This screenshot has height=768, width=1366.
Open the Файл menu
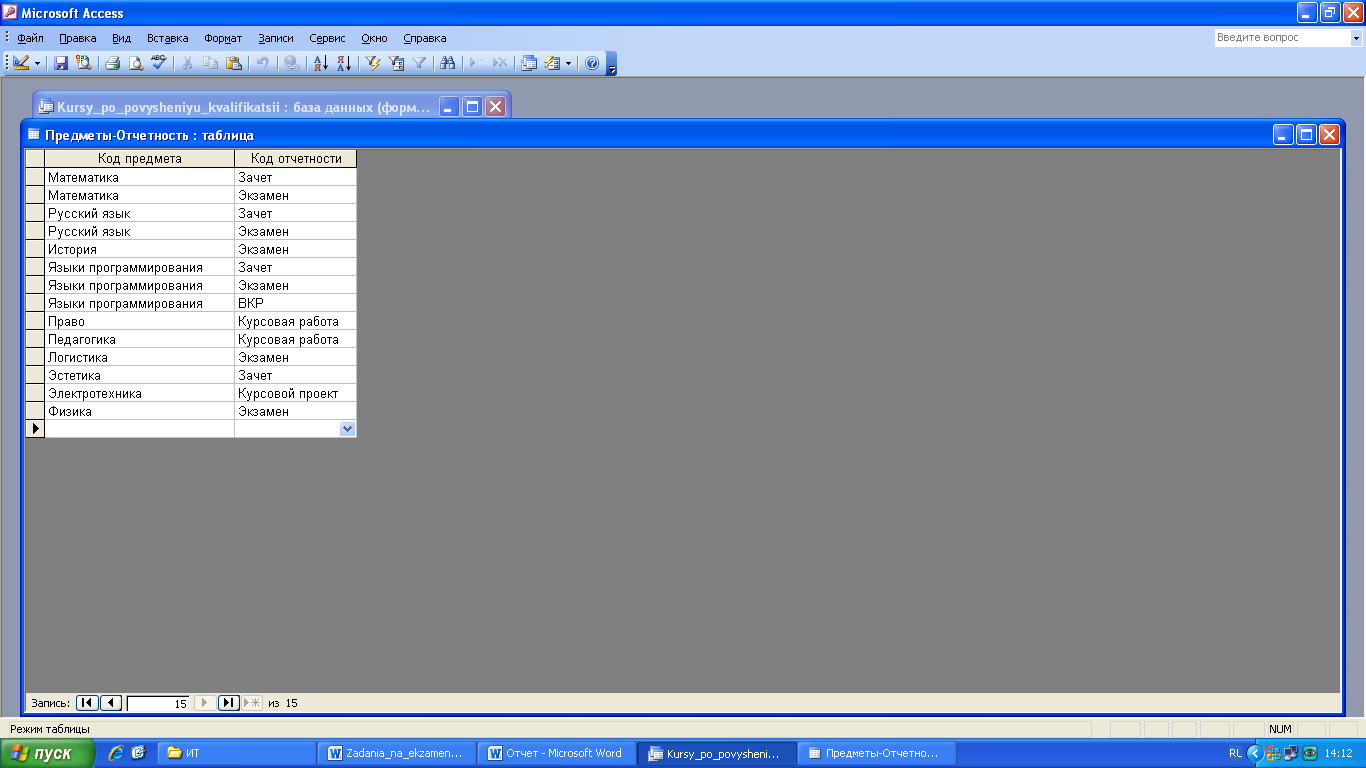(30, 38)
